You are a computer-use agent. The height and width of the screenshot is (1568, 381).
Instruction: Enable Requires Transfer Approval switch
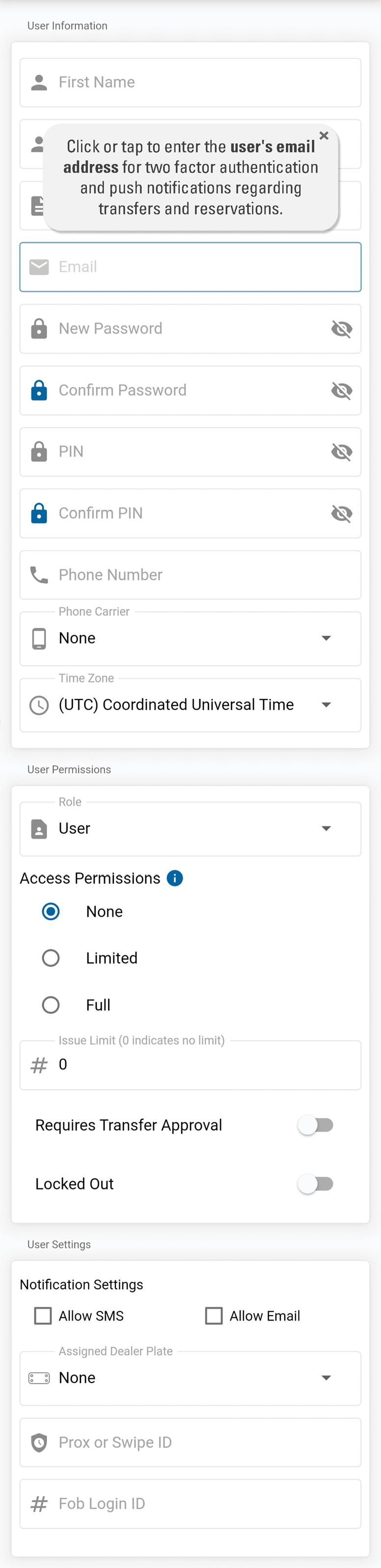[315, 1125]
